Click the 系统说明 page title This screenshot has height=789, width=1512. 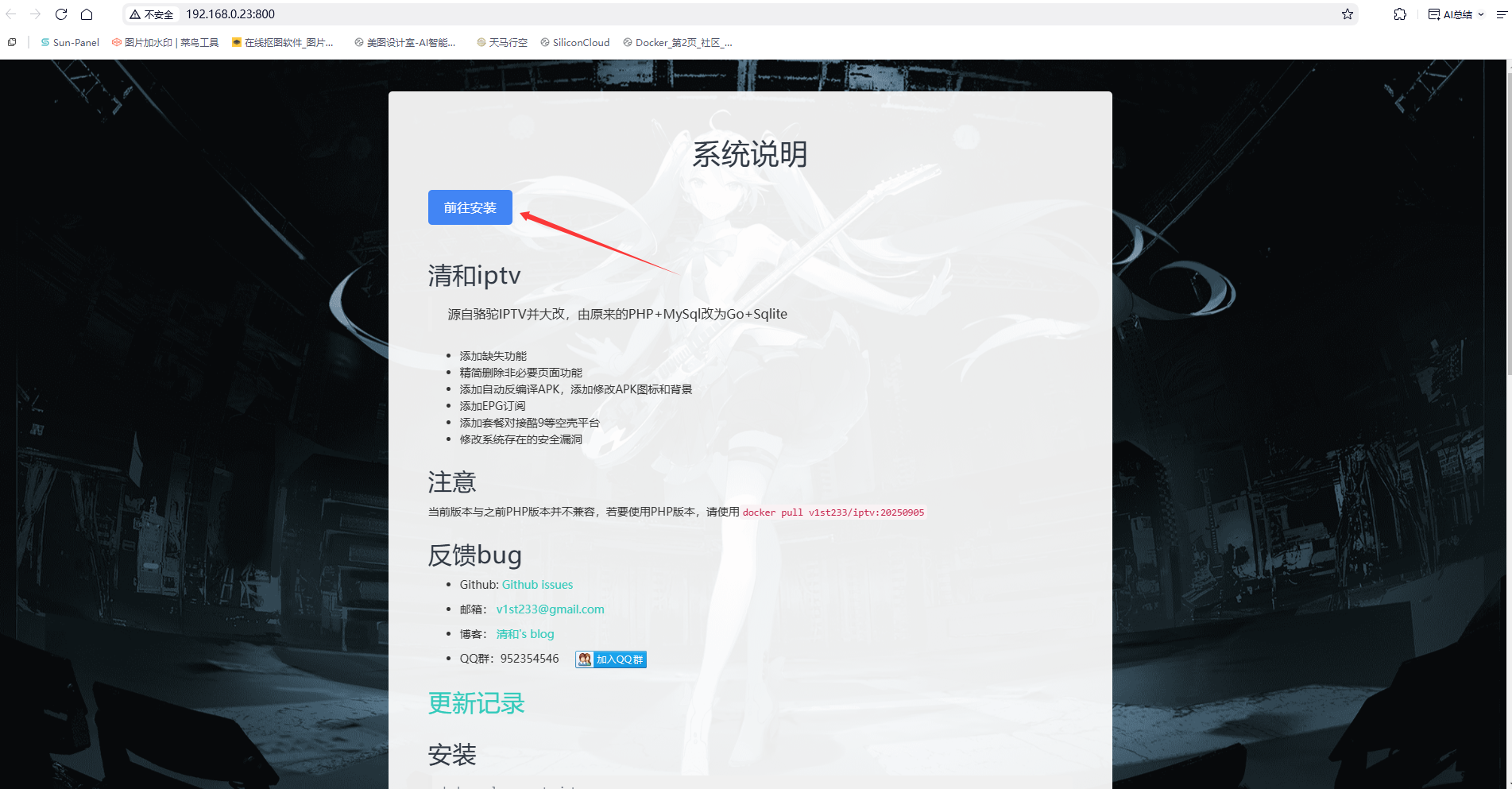(750, 154)
